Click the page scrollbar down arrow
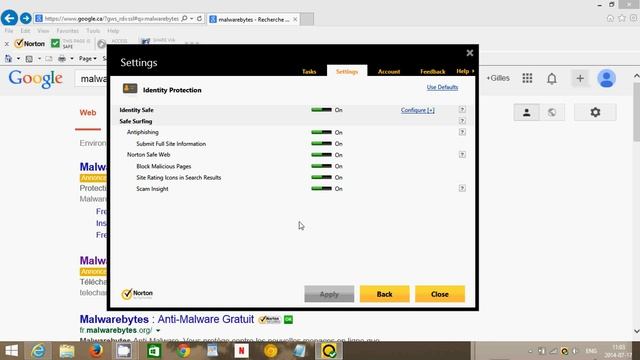Viewport: 640px width, 360px height. point(636,331)
